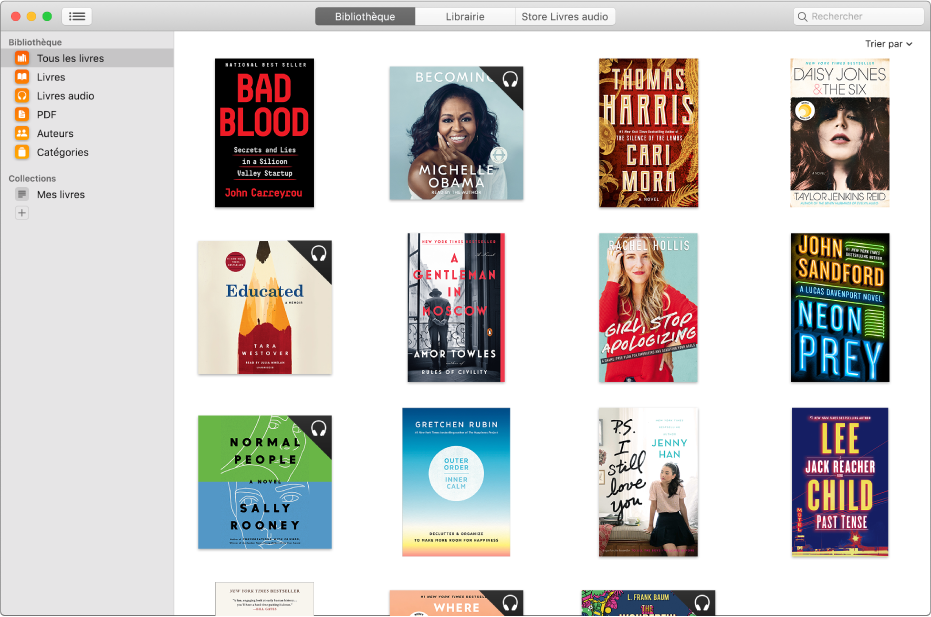The image size is (931, 617).
Task: Click the Catégories icon in sidebar
Action: pyautogui.click(x=22, y=152)
